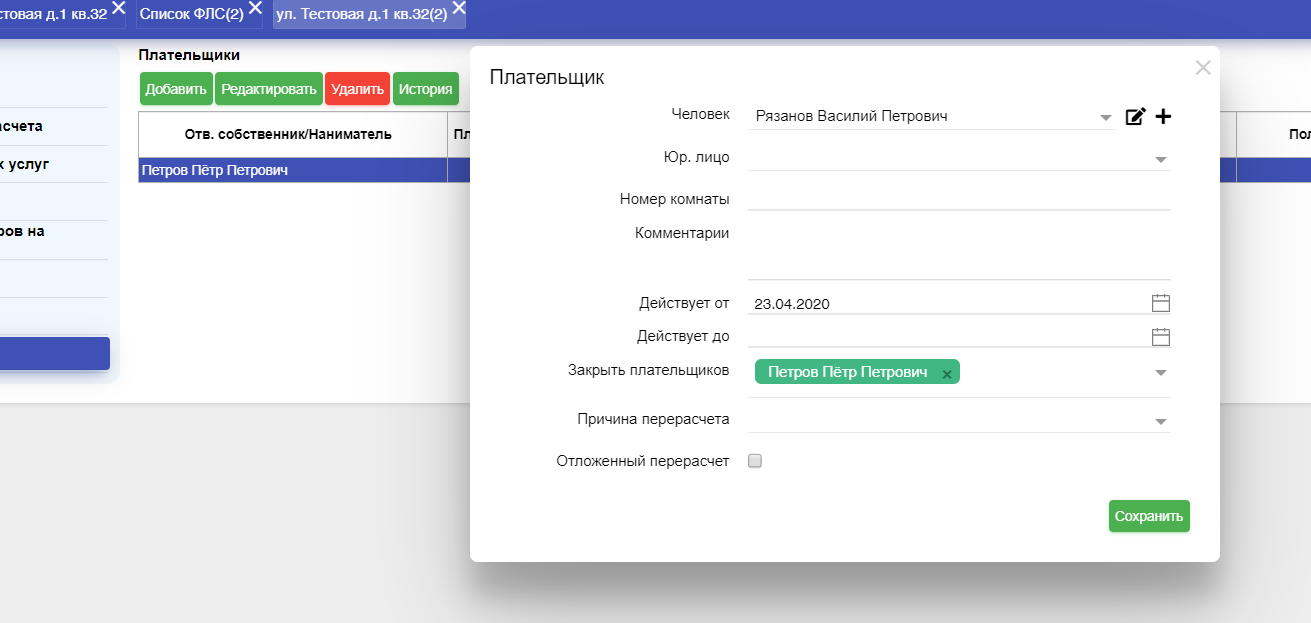
Task: Switch to Список ФЛС(2) tab
Action: point(191,15)
